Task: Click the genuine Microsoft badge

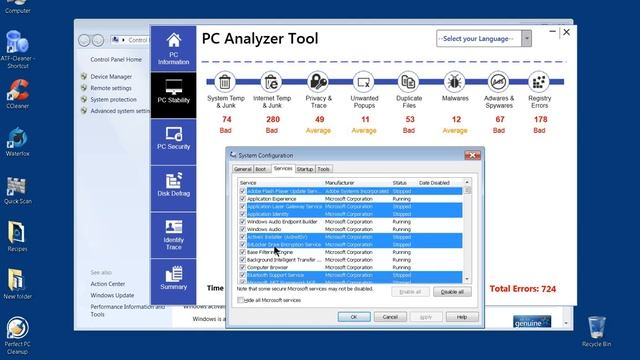Action: (532, 322)
